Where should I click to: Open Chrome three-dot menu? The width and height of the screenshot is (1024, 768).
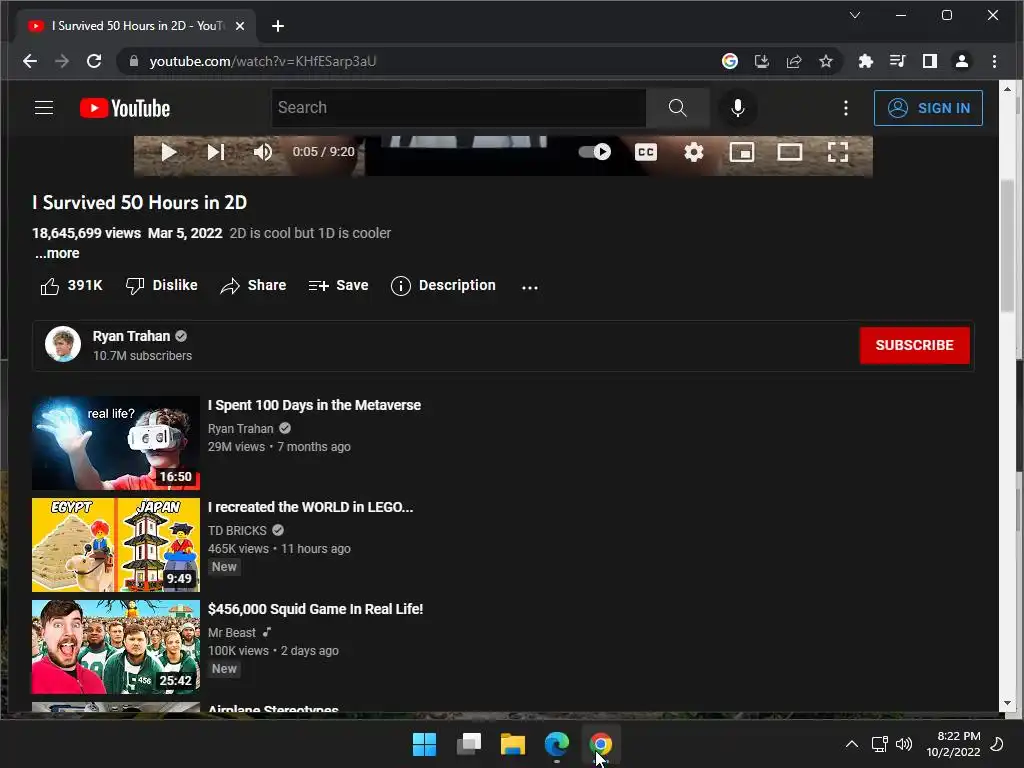tap(994, 61)
